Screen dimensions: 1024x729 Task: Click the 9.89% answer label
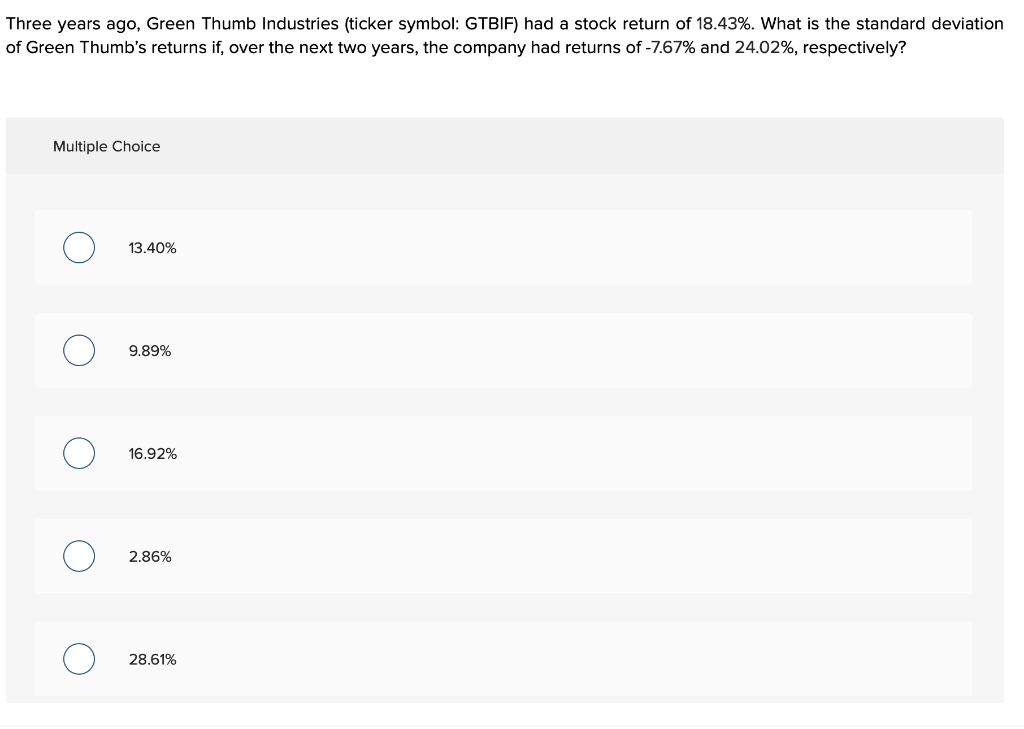150,351
